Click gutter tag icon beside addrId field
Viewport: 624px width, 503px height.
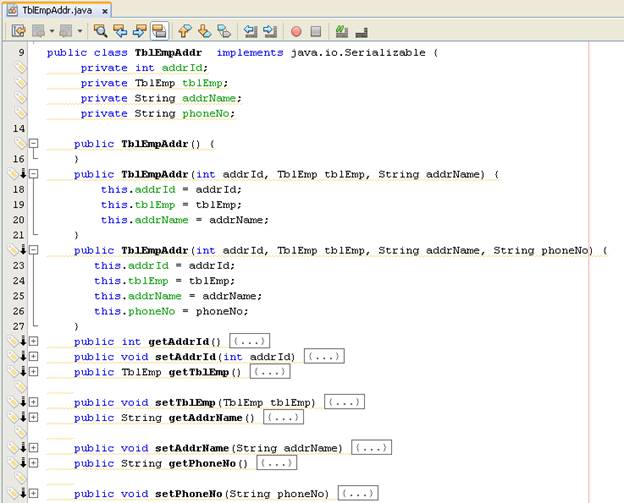tap(20, 67)
